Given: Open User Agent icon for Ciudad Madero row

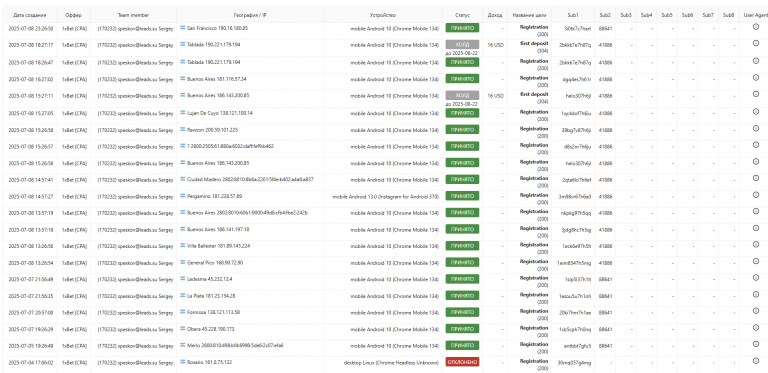Looking at the screenshot, I should (755, 178).
